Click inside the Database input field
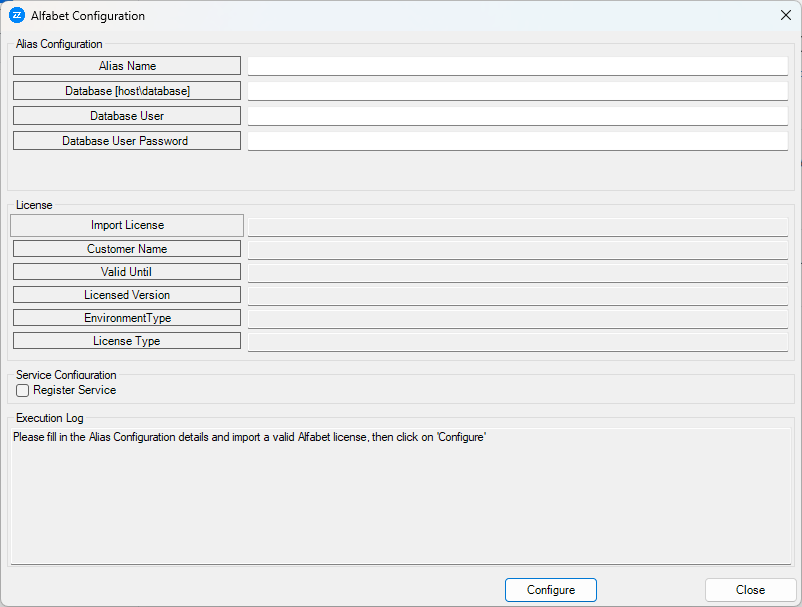Viewport: 802px width, 607px height. click(x=516, y=90)
